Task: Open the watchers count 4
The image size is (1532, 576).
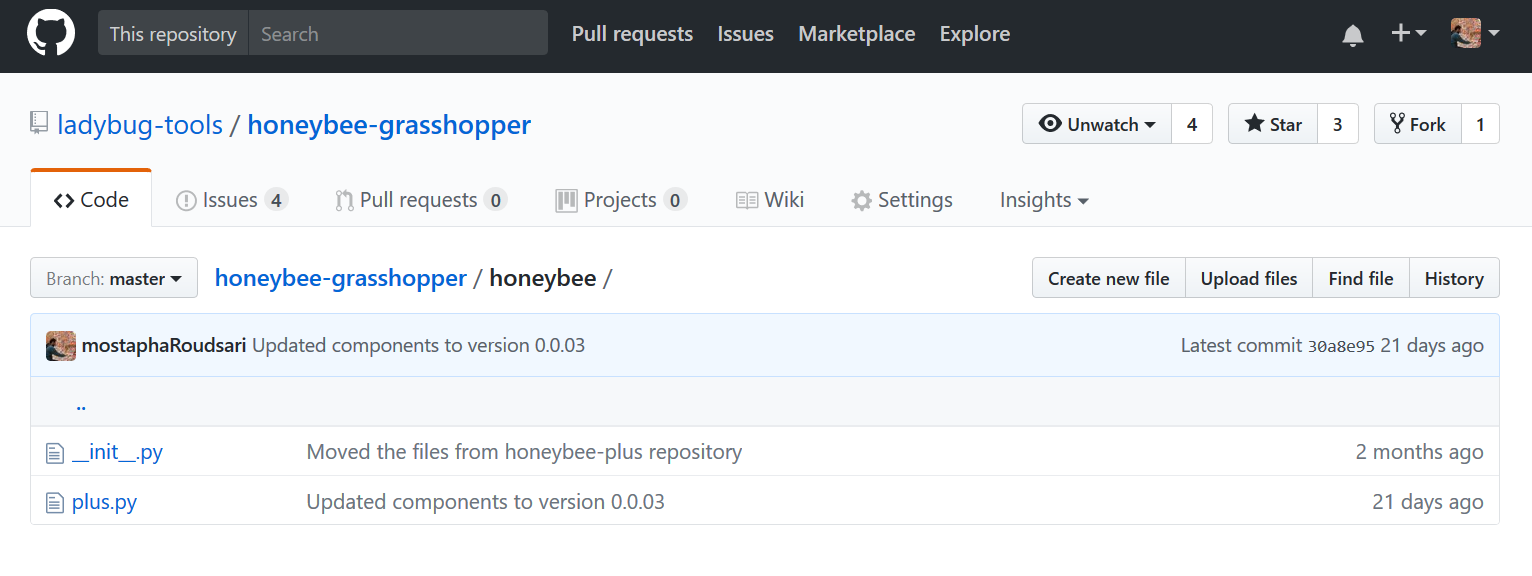Action: click(x=1192, y=124)
